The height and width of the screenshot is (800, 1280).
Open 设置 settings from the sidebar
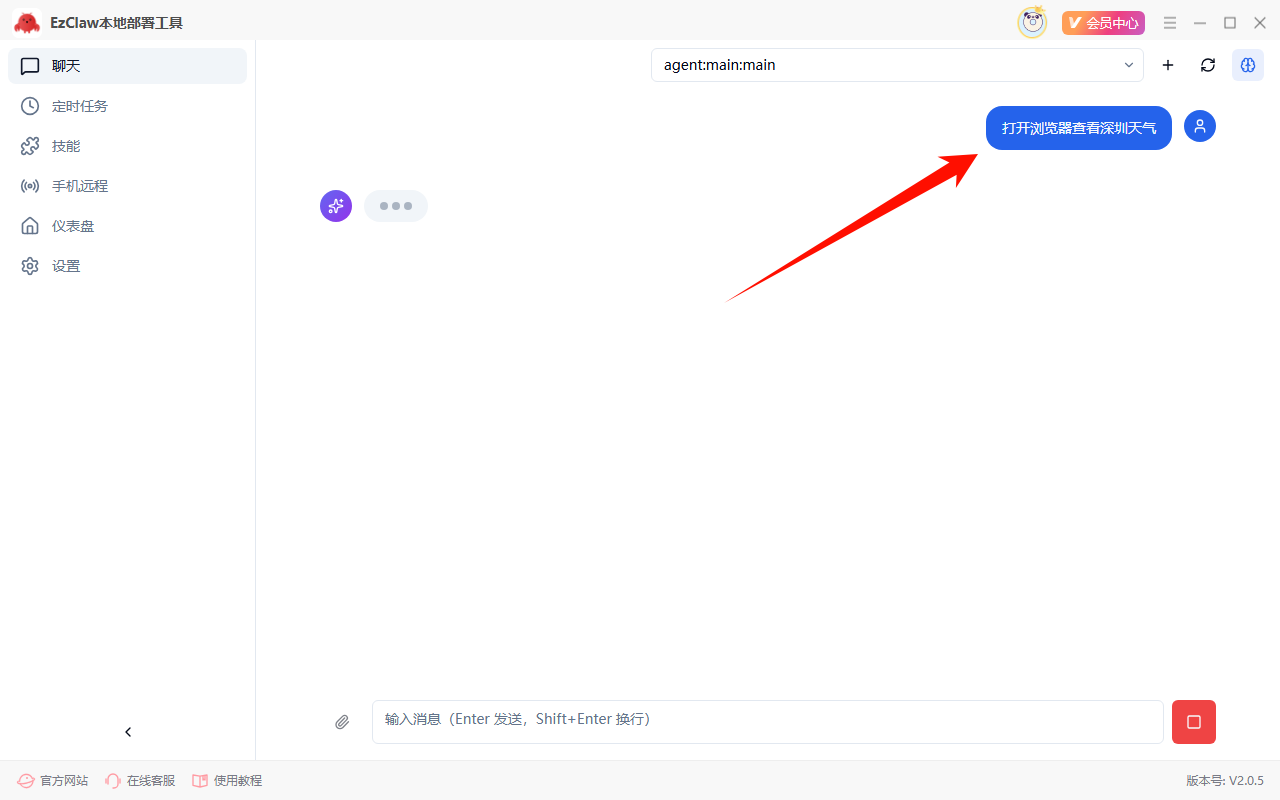[66, 266]
